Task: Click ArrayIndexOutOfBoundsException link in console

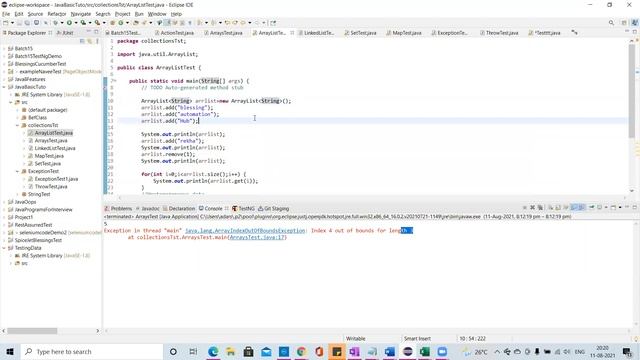Action: point(245,231)
